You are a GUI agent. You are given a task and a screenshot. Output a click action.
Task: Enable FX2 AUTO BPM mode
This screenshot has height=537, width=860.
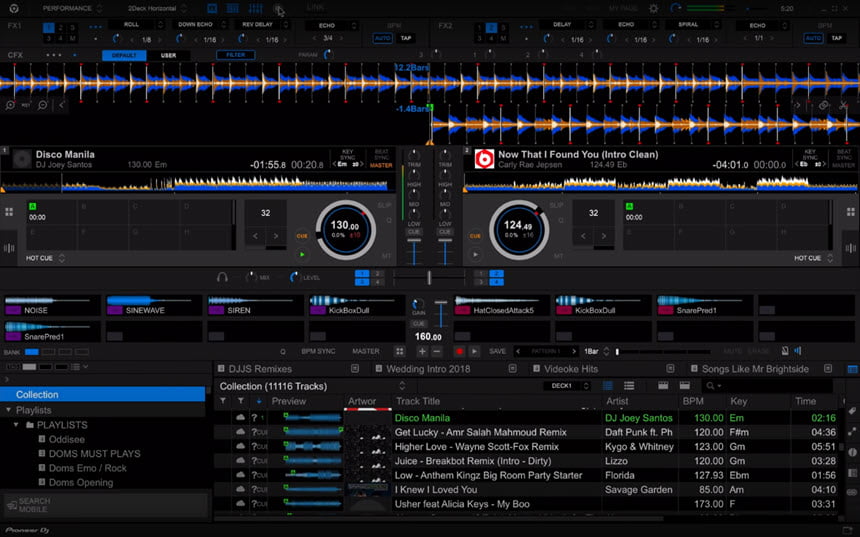813,38
